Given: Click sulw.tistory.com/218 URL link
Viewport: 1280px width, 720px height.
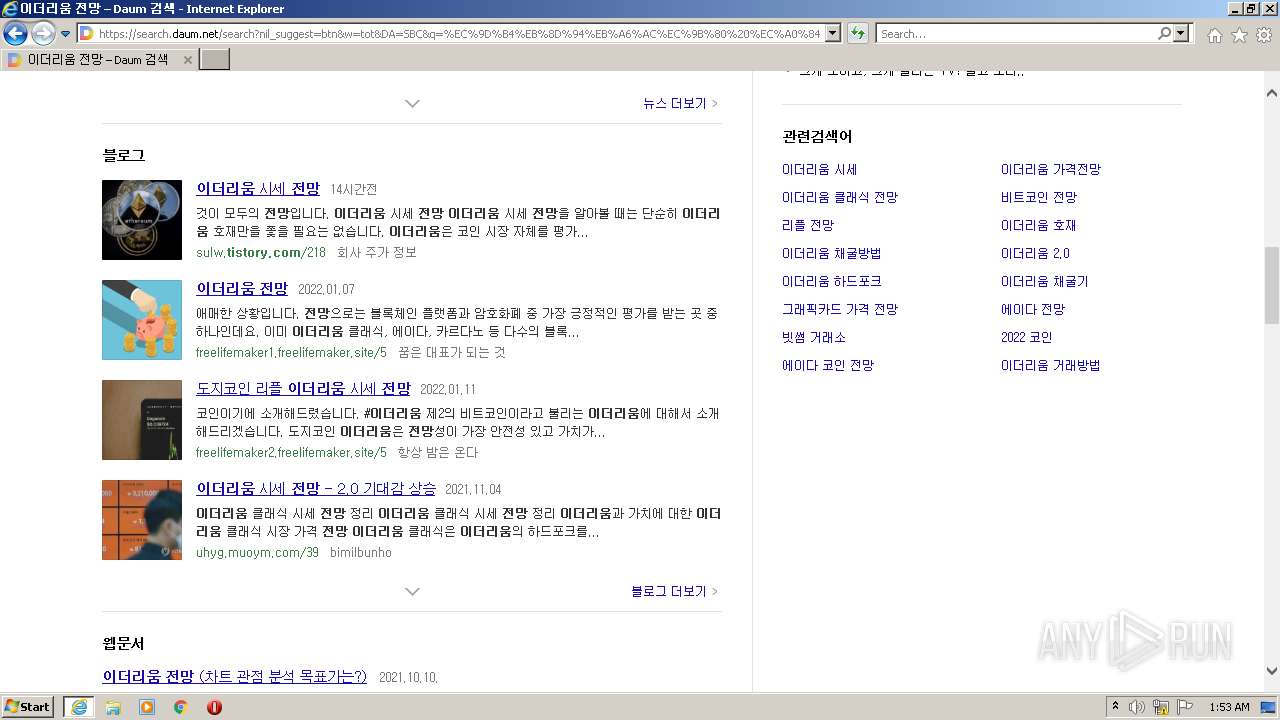Looking at the screenshot, I should click(x=261, y=253).
